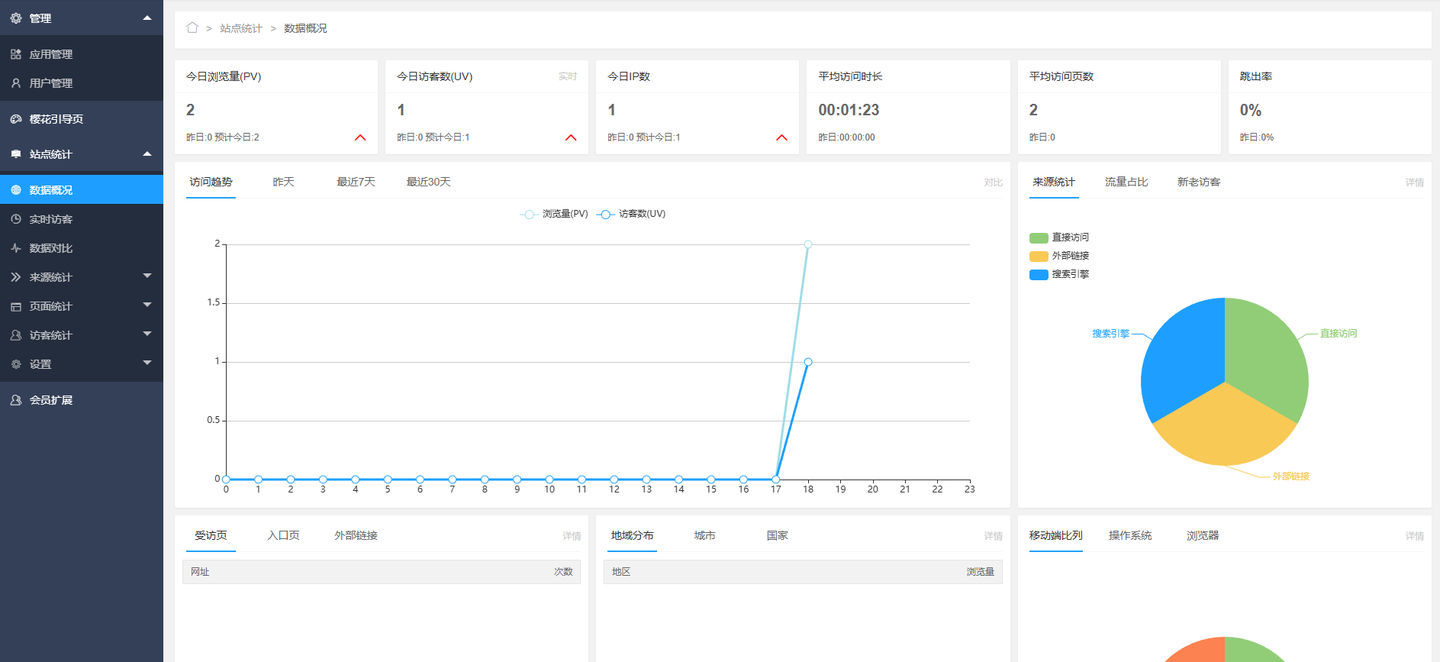Switch to the 浏览器 tab
This screenshot has width=1440, height=662.
coord(1203,536)
